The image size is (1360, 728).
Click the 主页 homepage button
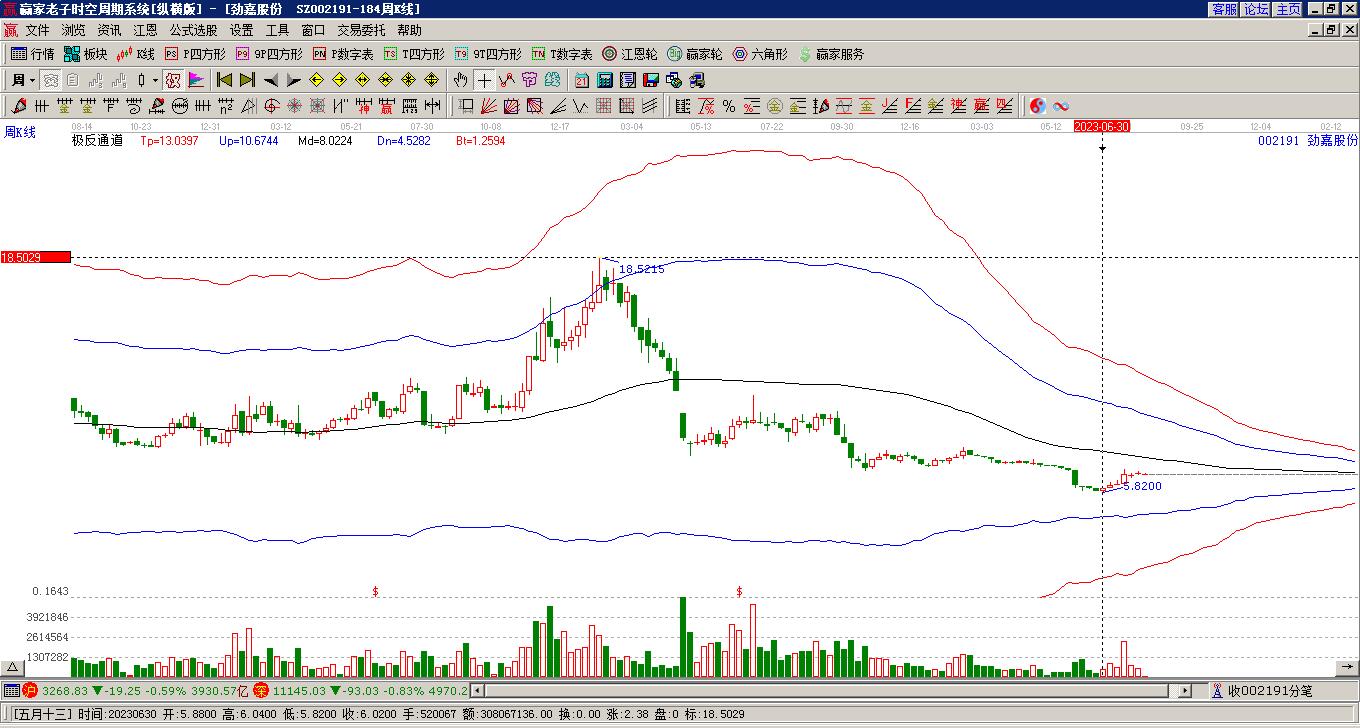coord(1288,9)
